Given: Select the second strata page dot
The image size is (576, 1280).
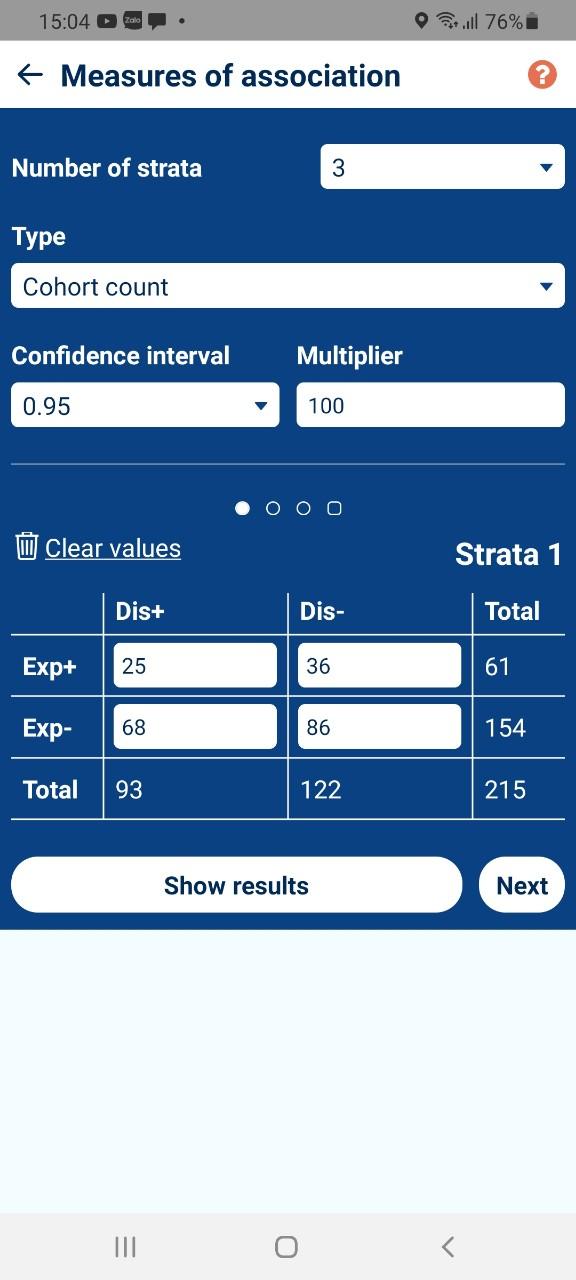Looking at the screenshot, I should (x=273, y=508).
